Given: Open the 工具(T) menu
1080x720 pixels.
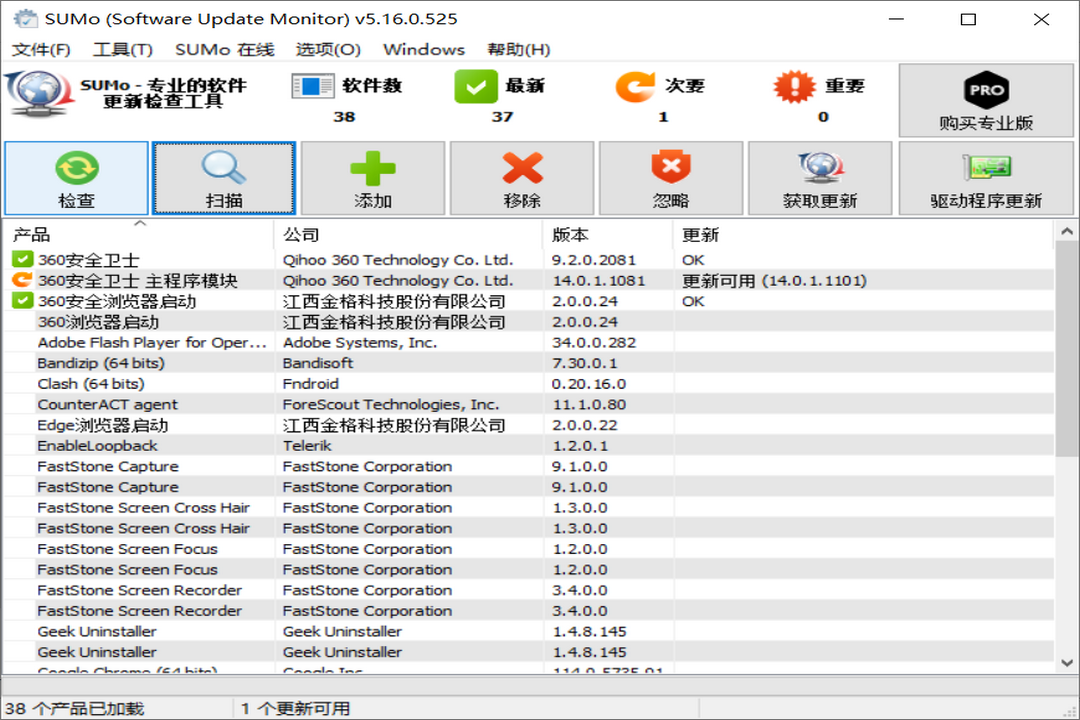Looking at the screenshot, I should coord(123,50).
